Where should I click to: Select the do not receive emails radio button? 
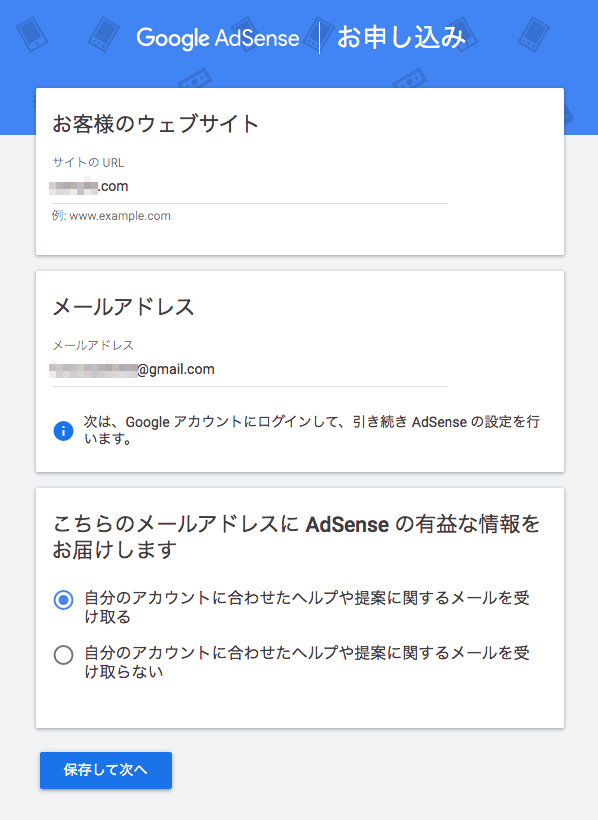[63, 655]
